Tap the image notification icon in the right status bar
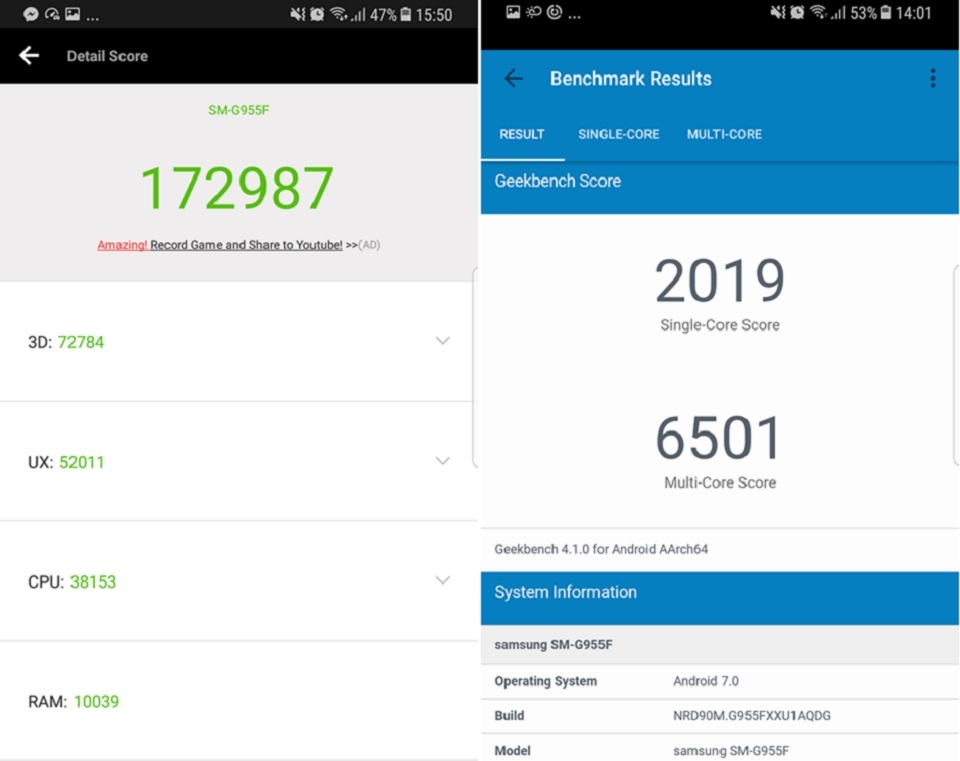960x761 pixels. [513, 12]
